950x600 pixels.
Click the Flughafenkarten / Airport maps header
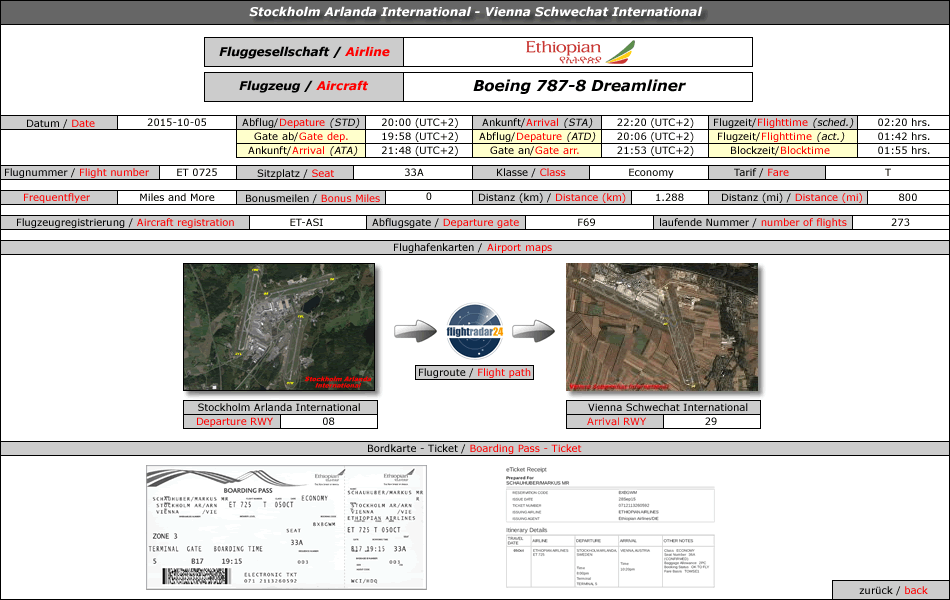tap(473, 247)
